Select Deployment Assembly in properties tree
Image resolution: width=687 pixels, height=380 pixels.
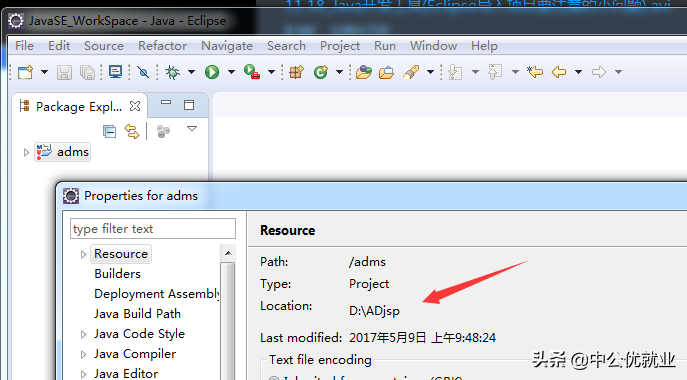tap(156, 294)
